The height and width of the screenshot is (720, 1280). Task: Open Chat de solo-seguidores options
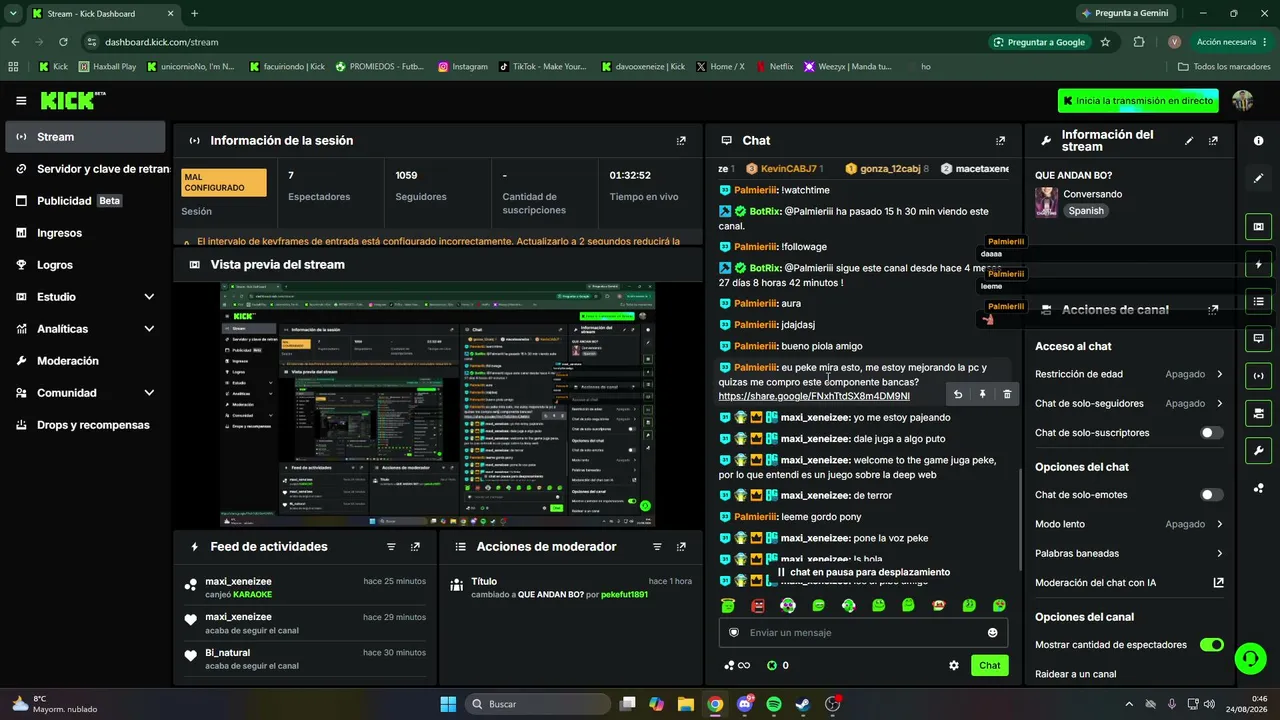[1129, 403]
